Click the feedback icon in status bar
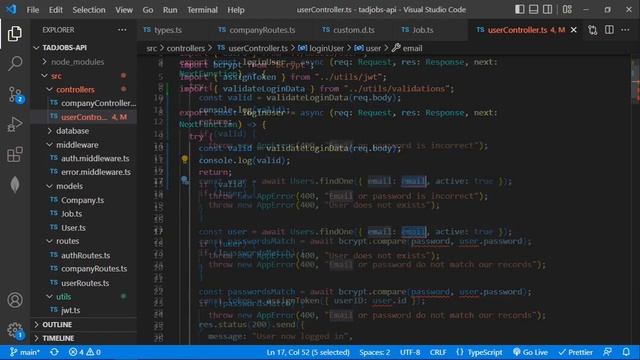 608,352
